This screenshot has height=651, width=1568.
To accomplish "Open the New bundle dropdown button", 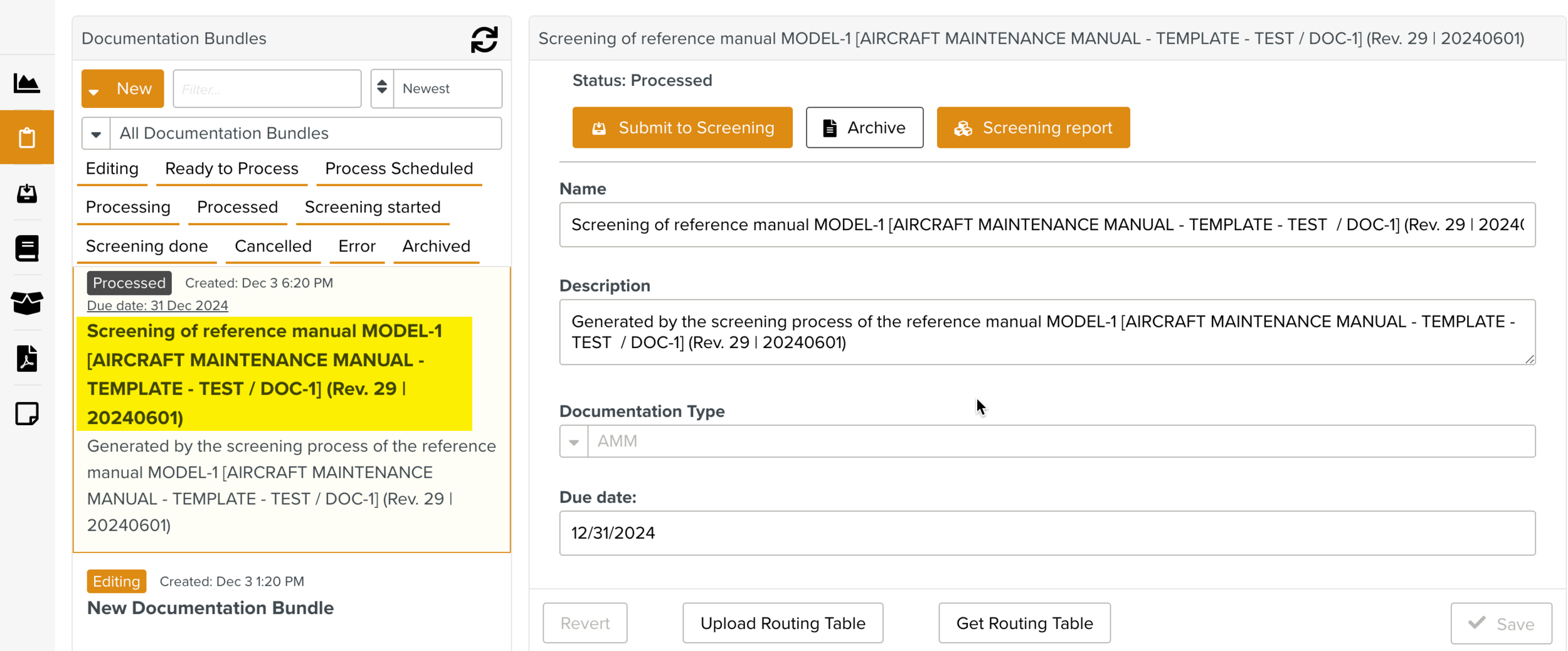I will (x=122, y=88).
